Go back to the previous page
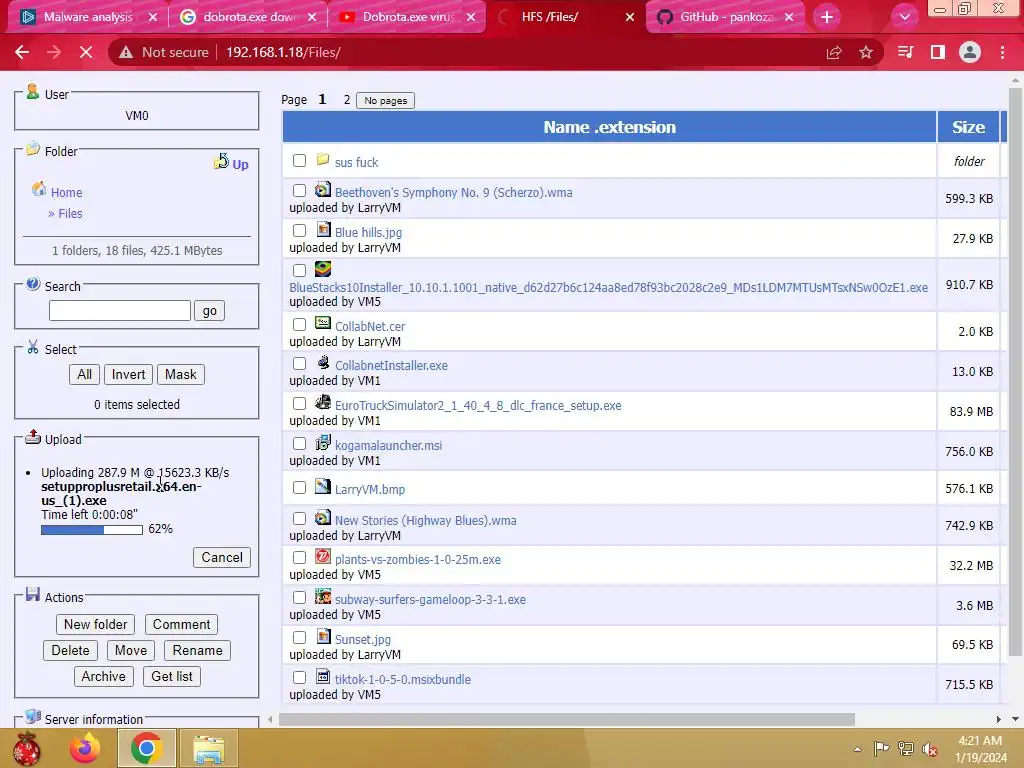Viewport: 1024px width, 768px height. pyautogui.click(x=22, y=52)
